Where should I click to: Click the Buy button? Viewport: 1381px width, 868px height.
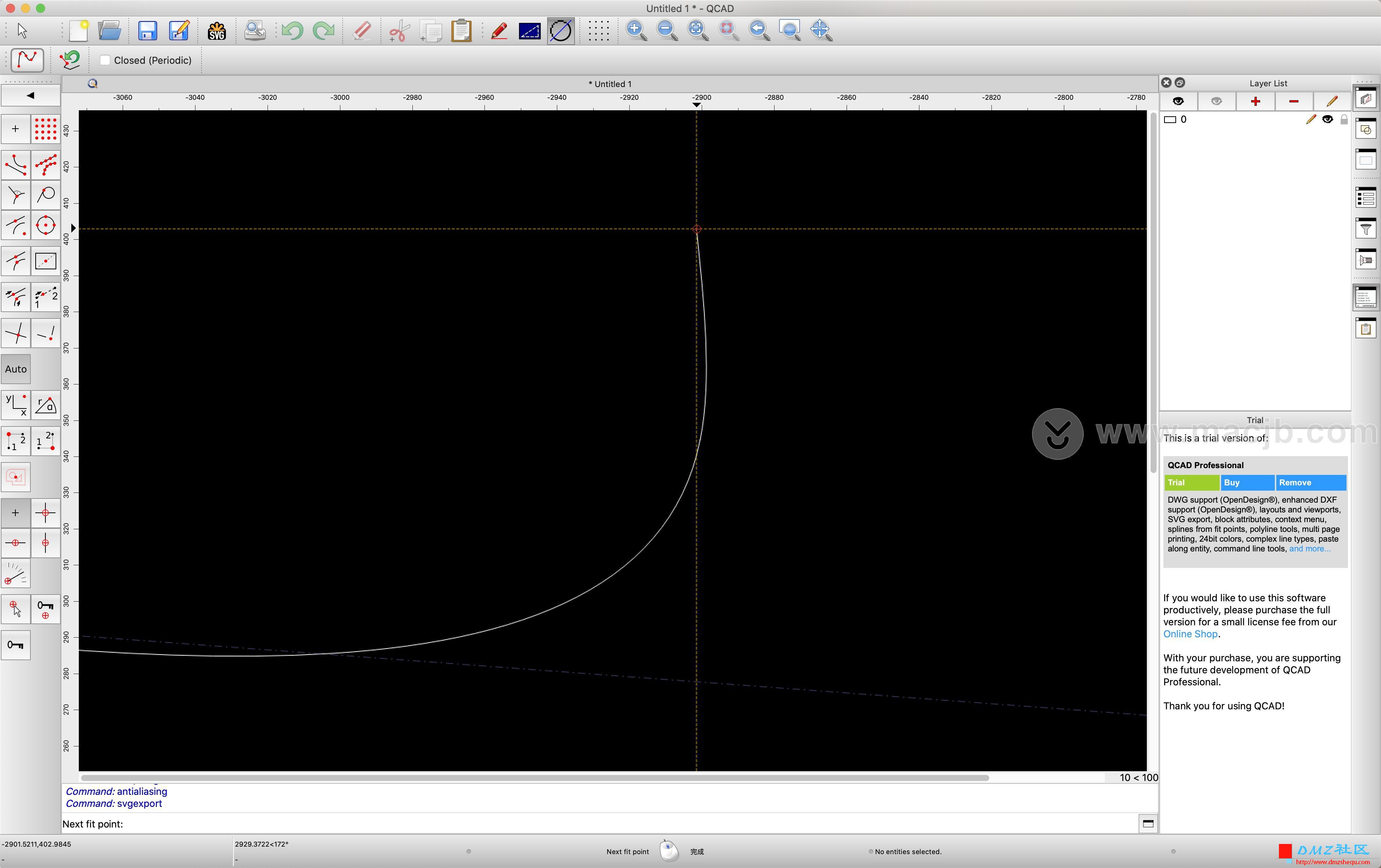[x=1247, y=483]
